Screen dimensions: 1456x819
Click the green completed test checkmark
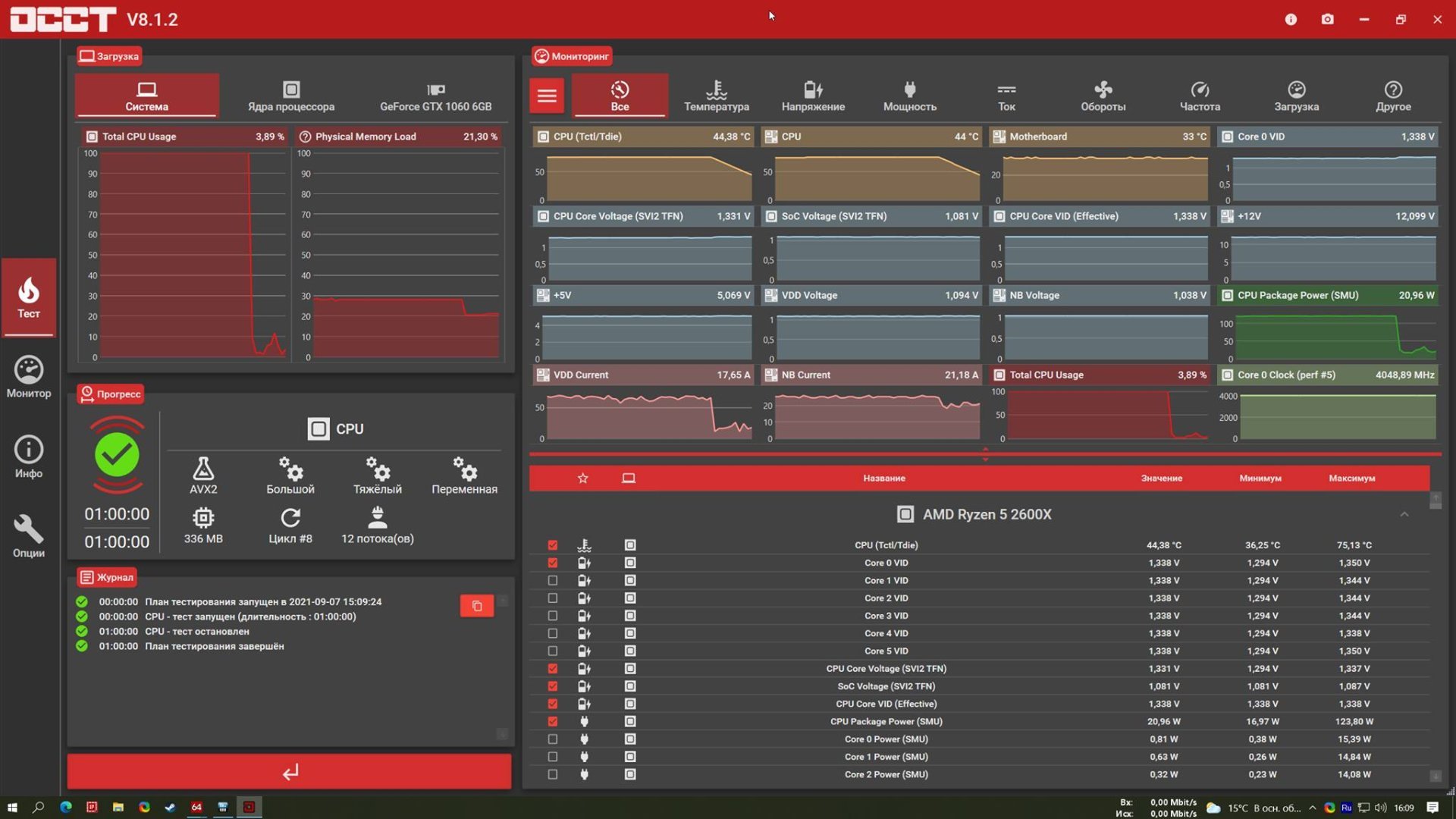coord(117,455)
